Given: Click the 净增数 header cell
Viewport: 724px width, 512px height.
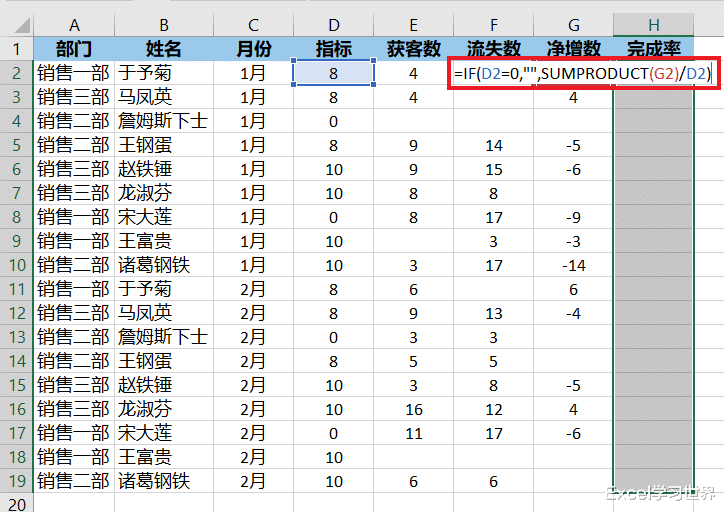Looking at the screenshot, I should pos(573,49).
